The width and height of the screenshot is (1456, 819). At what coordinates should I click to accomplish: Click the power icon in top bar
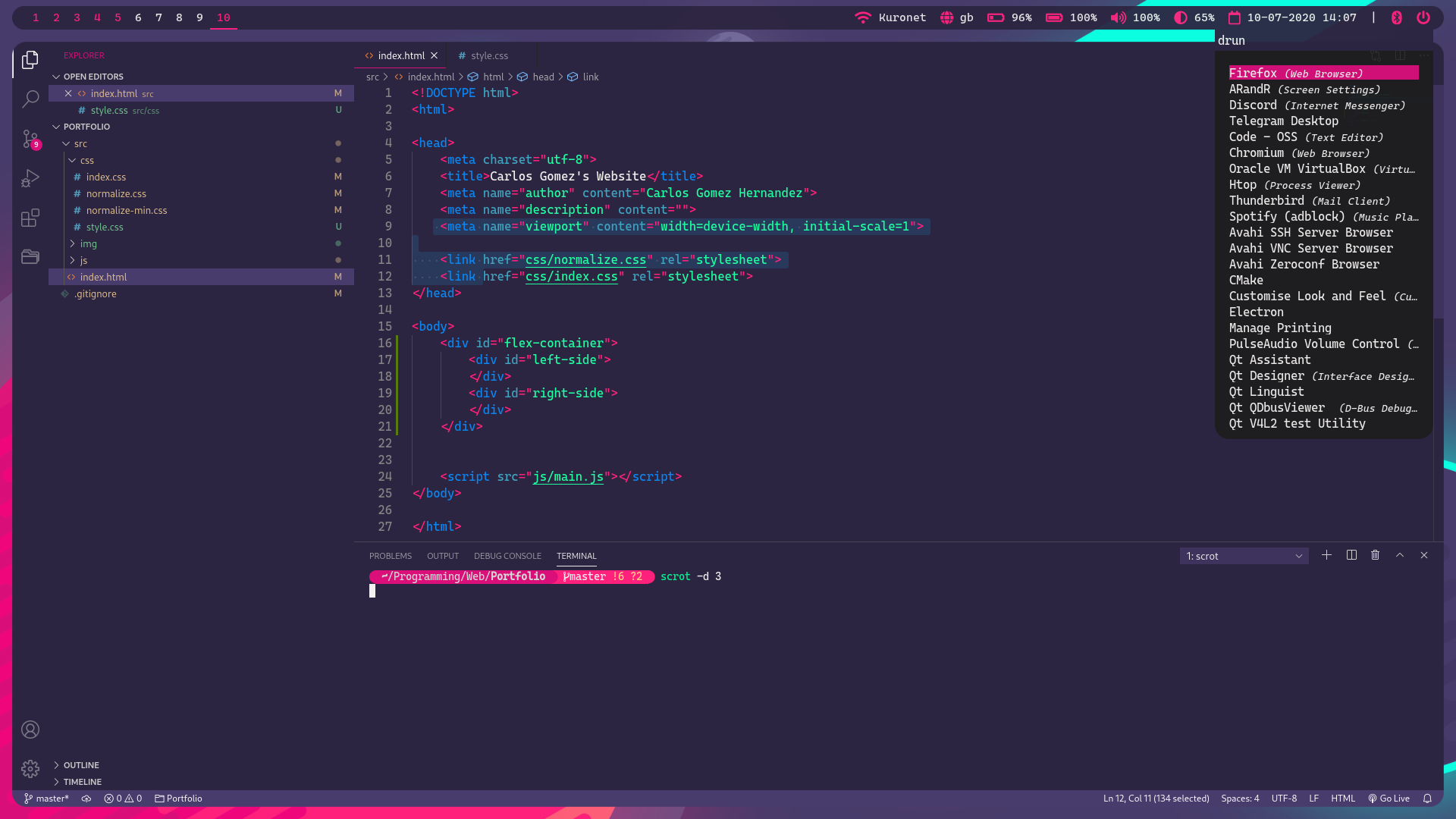pos(1423,17)
